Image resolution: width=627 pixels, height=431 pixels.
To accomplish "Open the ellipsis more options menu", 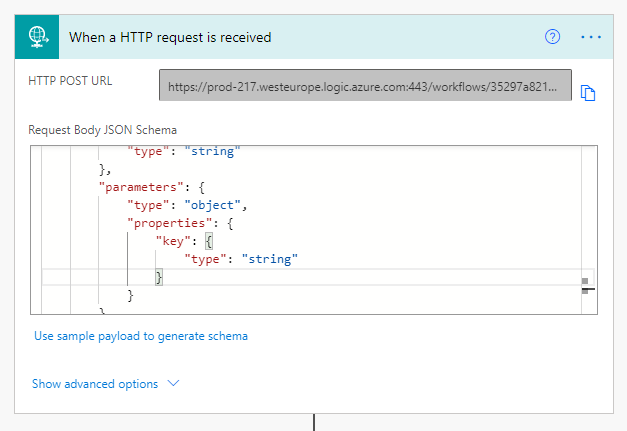I will pos(590,37).
